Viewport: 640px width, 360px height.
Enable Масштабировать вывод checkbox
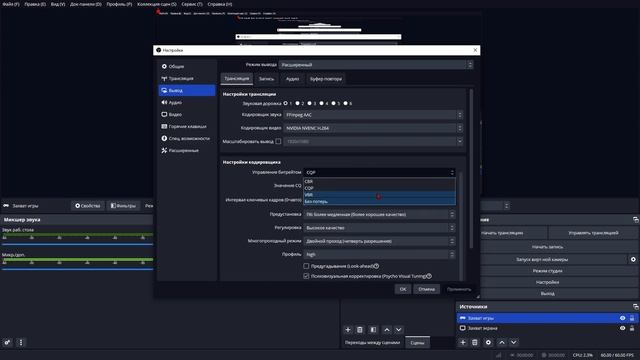tap(278, 141)
